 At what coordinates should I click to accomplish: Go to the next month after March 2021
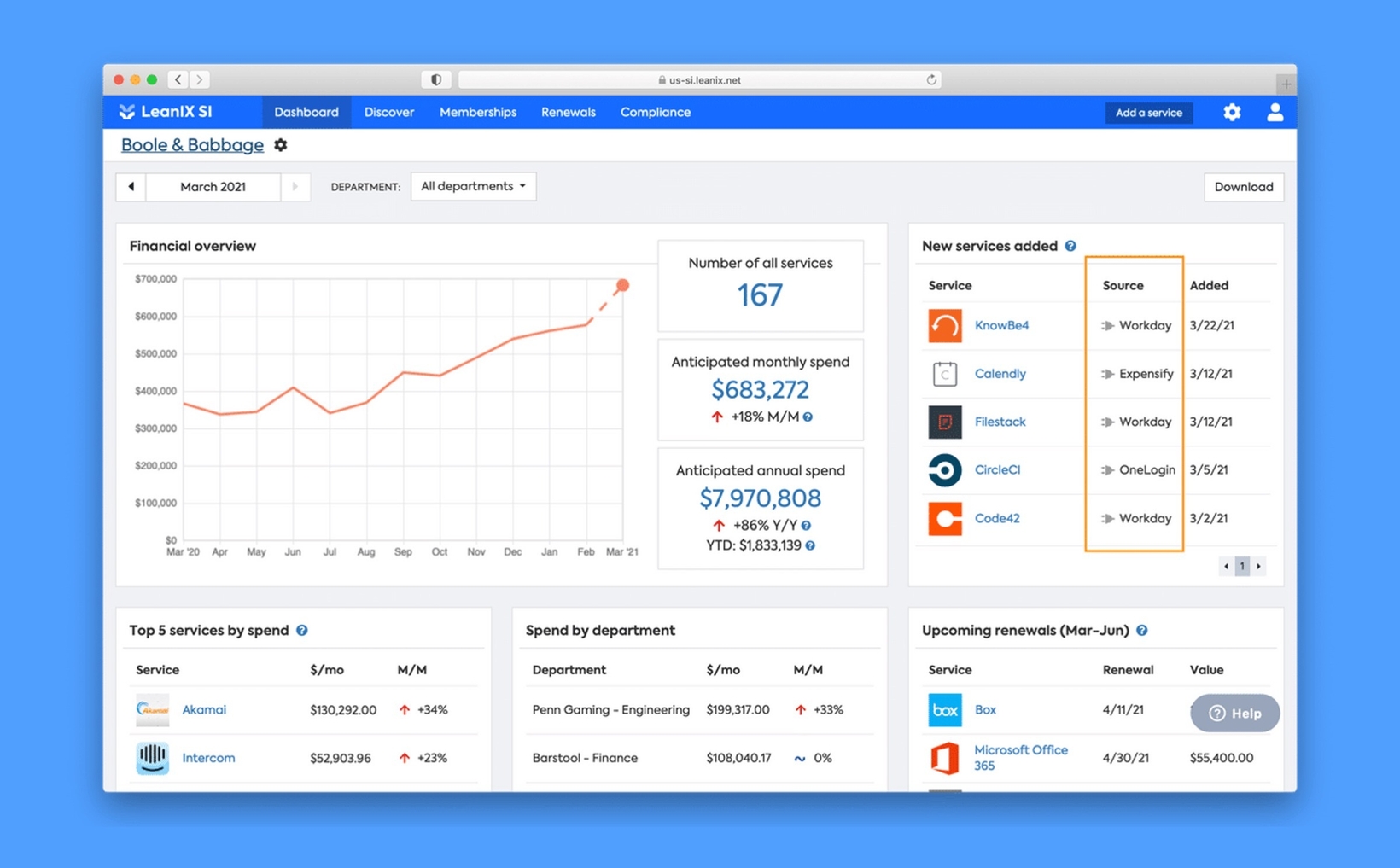295,187
